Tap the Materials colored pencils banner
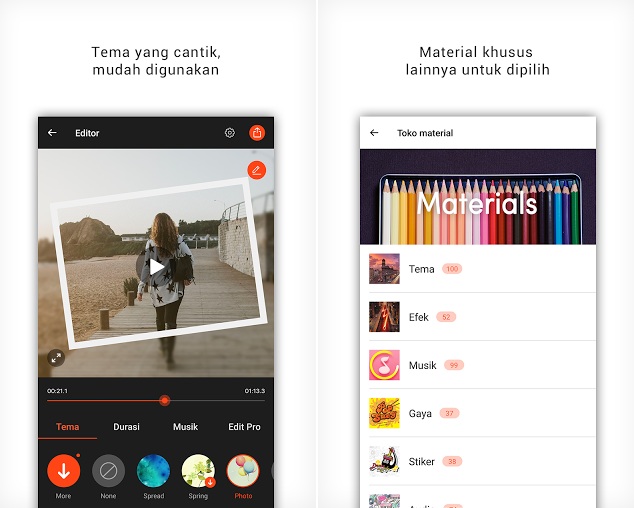The image size is (634, 508). click(478, 197)
